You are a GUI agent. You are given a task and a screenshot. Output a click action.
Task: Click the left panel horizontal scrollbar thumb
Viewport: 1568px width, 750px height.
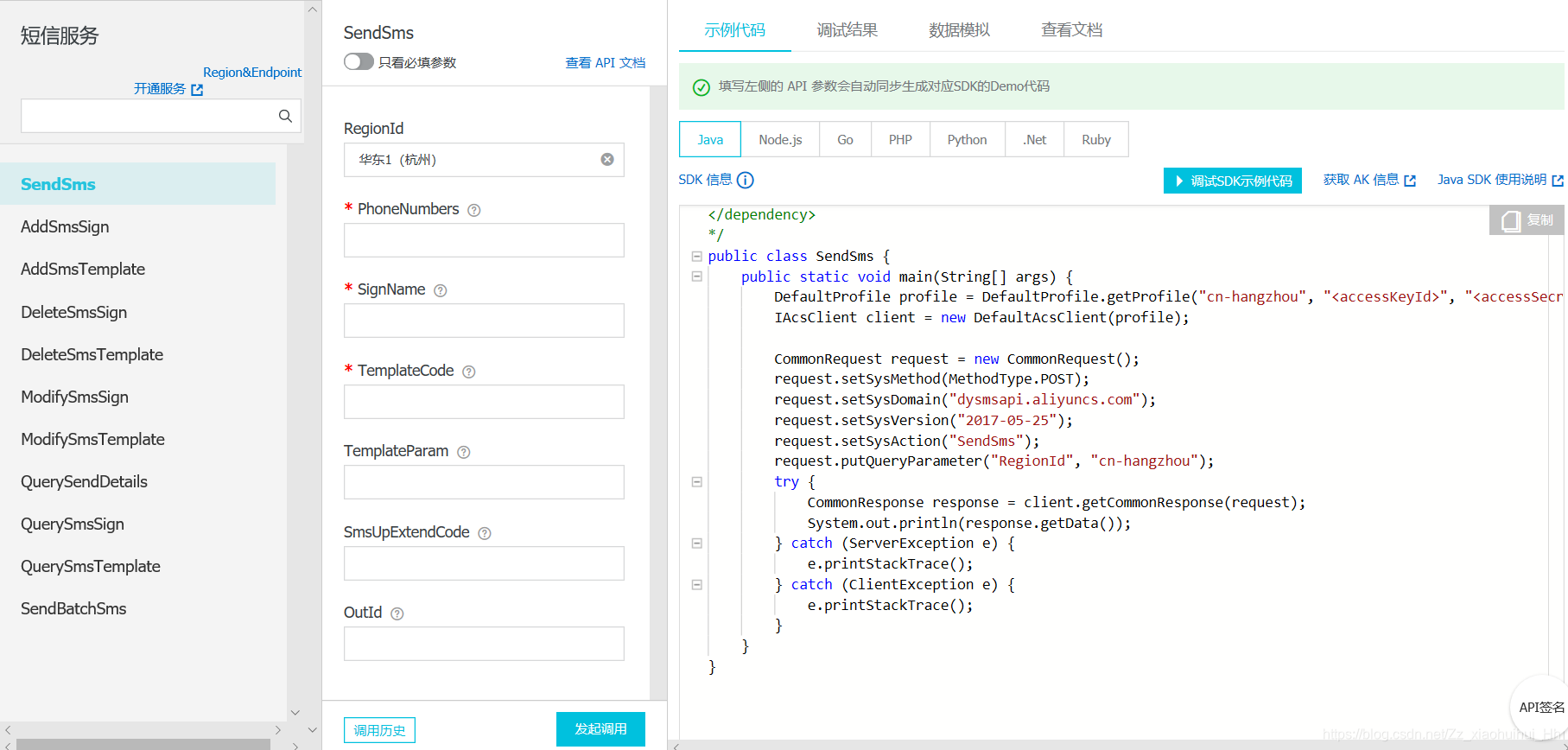(143, 744)
